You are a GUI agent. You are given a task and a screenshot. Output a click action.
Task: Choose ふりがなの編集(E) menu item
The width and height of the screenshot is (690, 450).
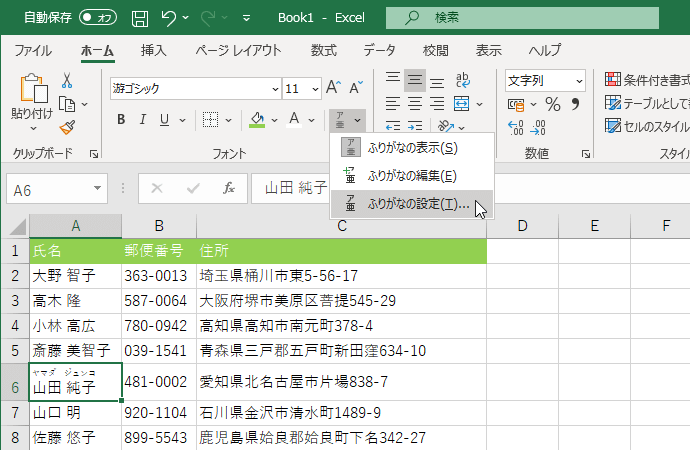coord(412,176)
